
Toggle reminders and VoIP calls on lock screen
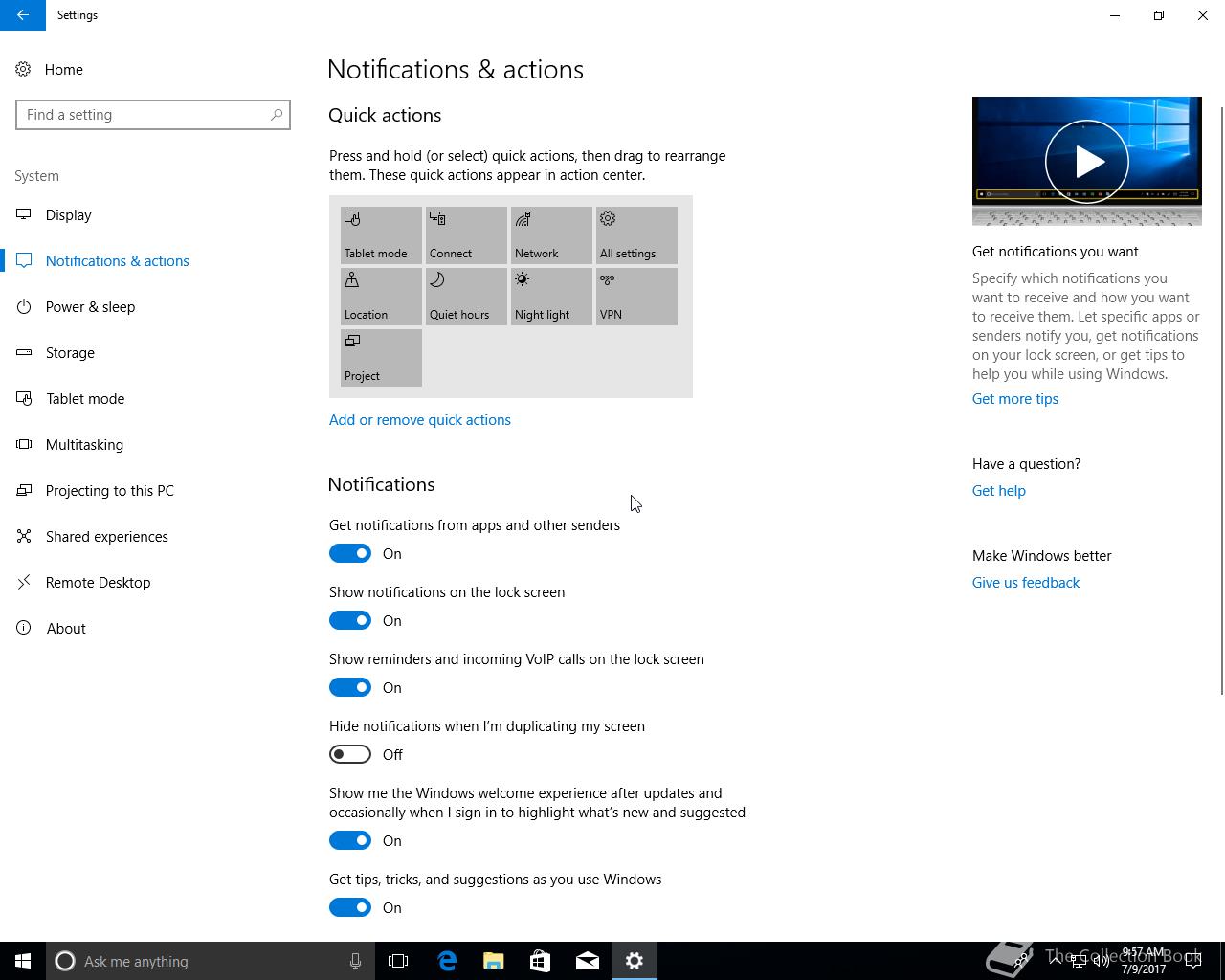[x=350, y=687]
